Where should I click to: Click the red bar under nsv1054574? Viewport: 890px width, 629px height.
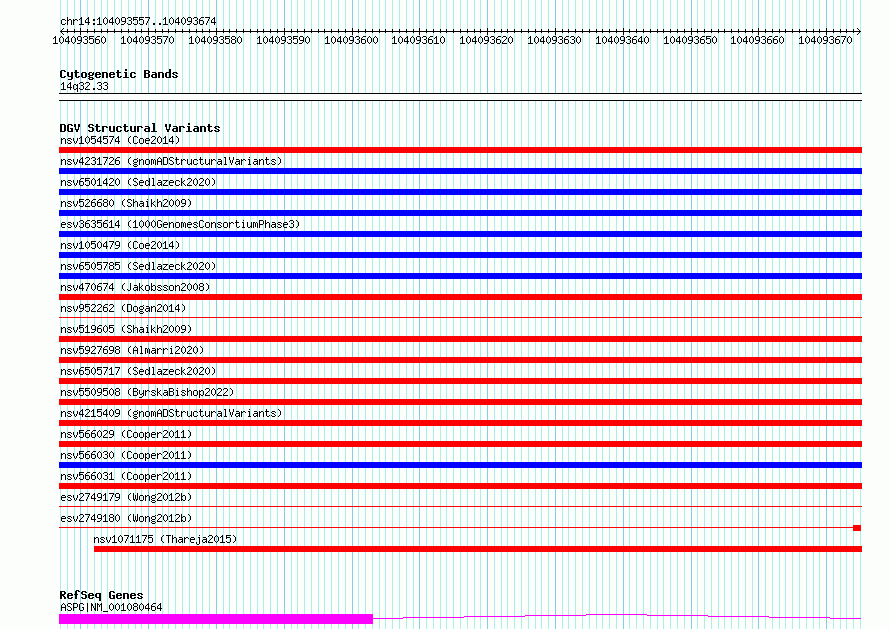point(460,150)
